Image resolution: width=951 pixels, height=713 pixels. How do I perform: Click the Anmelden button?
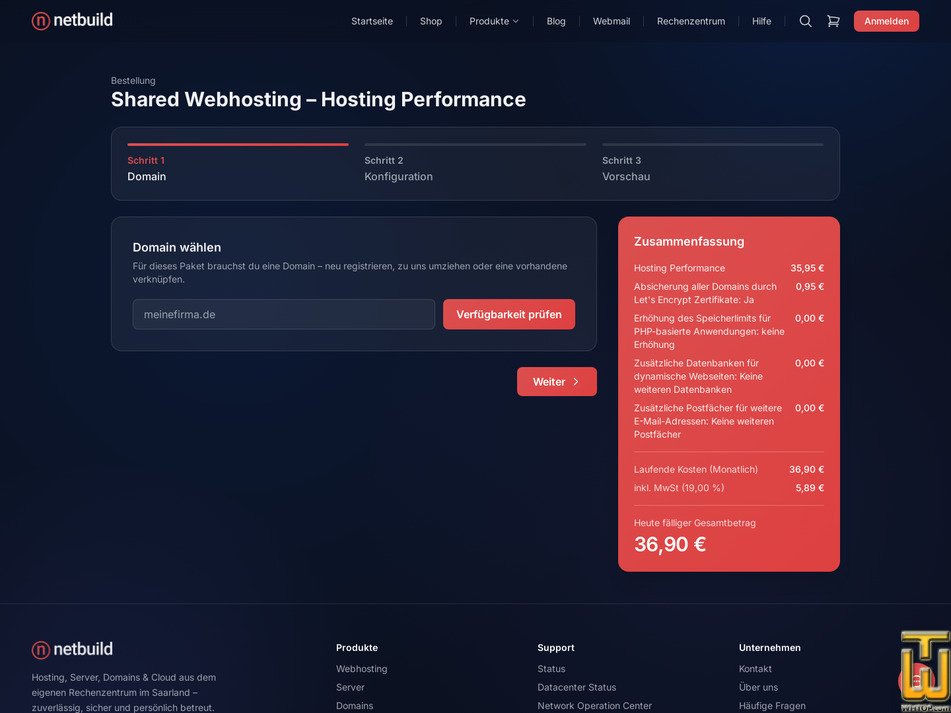point(886,21)
